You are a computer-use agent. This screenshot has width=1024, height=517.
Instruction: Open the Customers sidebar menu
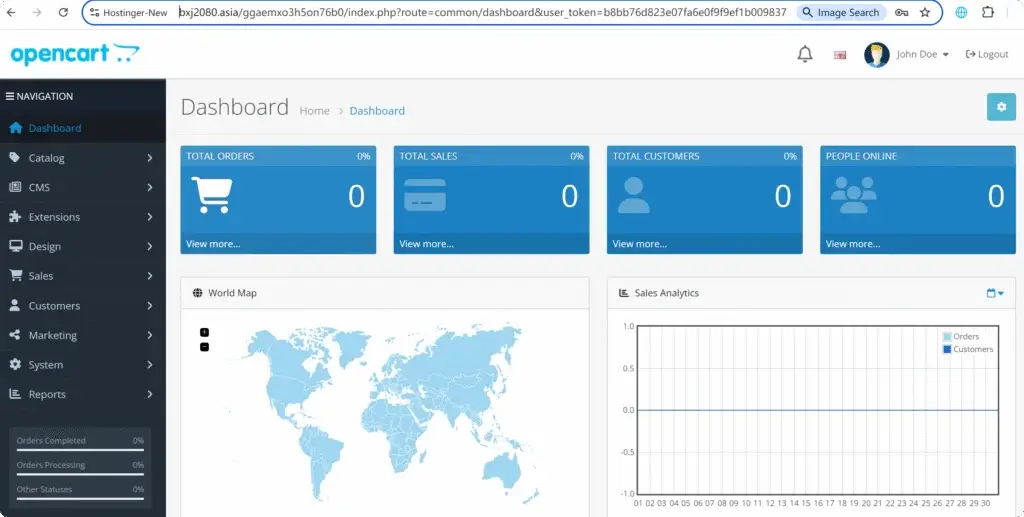point(82,306)
